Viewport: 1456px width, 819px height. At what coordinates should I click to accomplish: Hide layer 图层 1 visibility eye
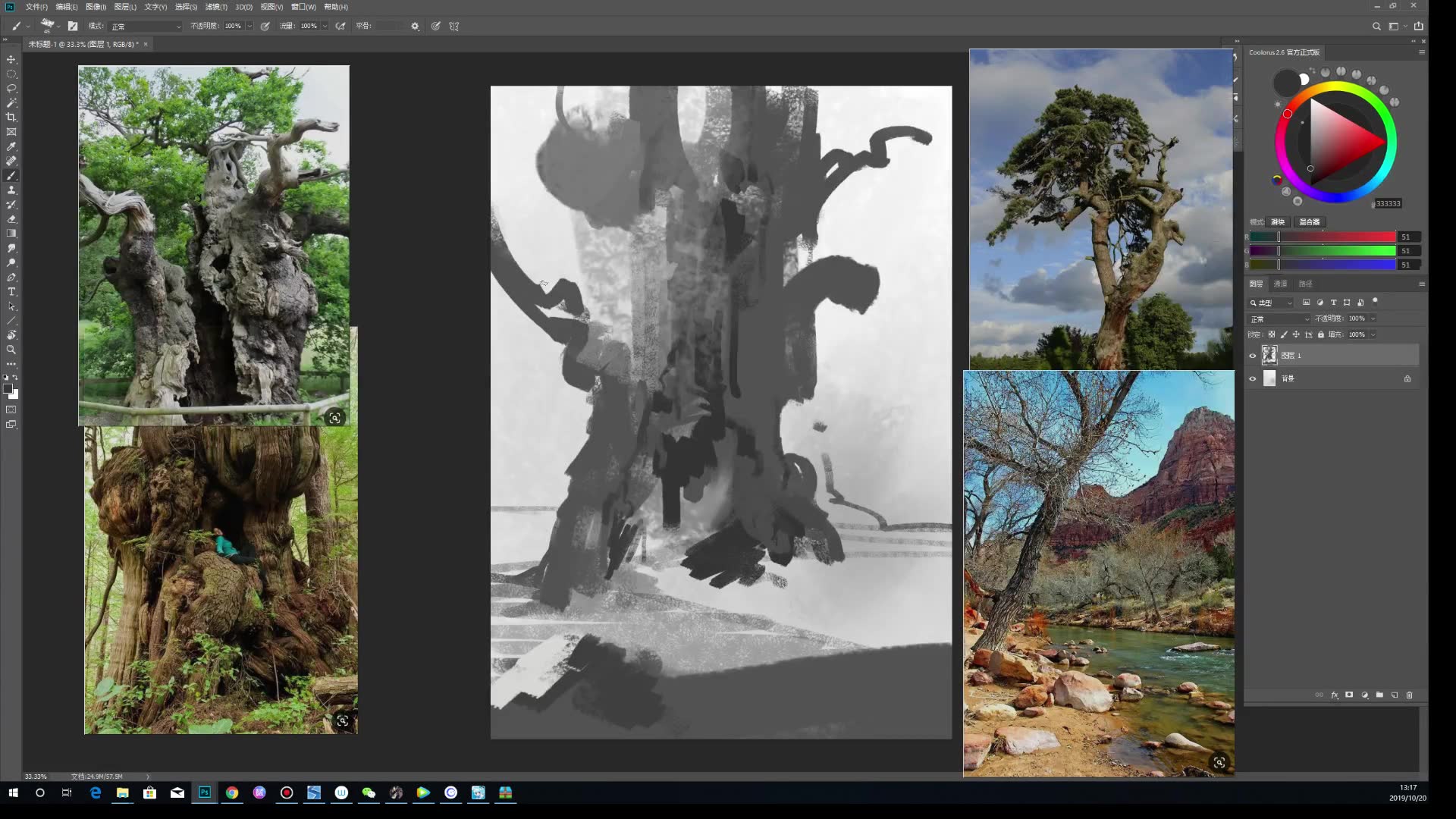point(1253,356)
